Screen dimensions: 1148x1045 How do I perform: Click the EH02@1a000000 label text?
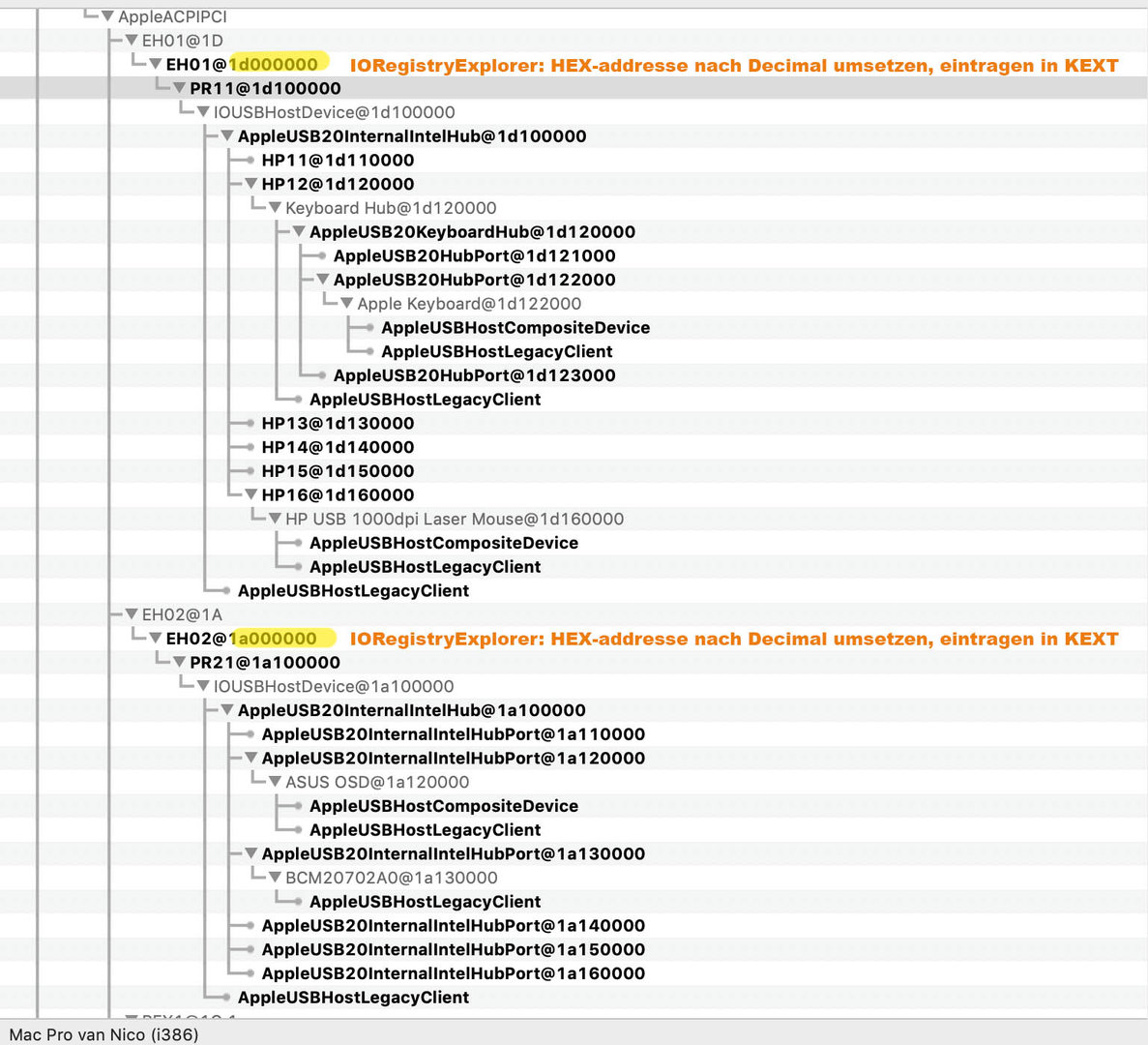point(241,638)
